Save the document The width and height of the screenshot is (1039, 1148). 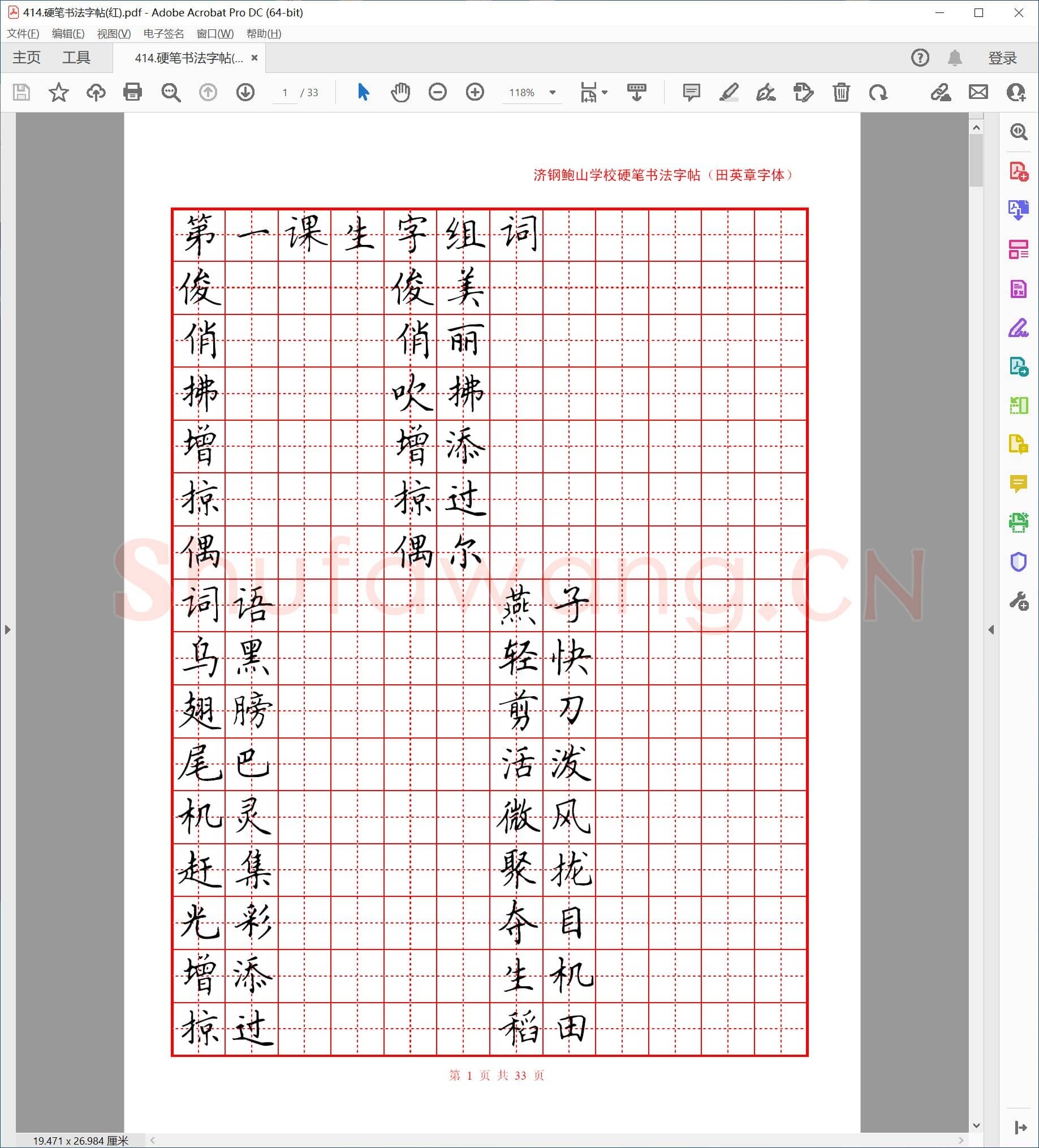point(21,92)
